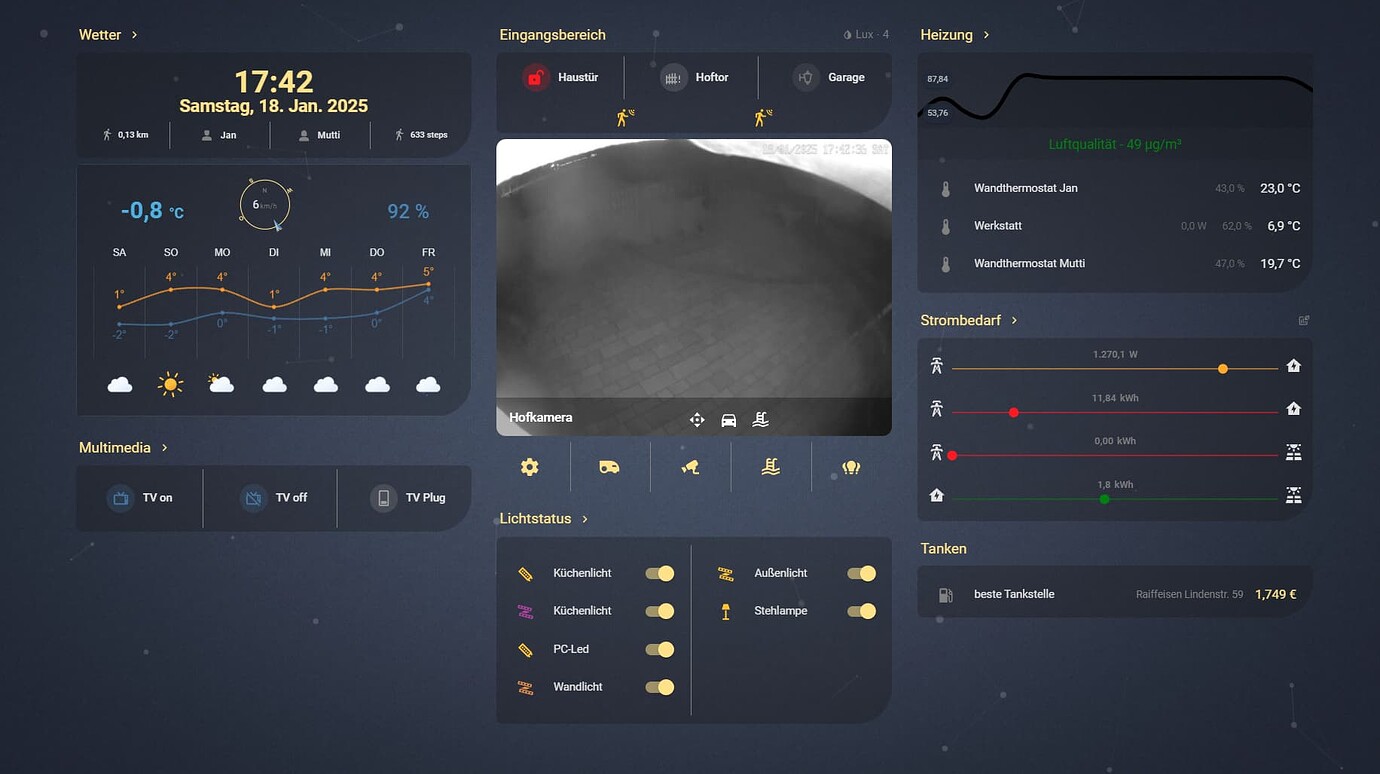This screenshot has height=774, width=1380.
Task: Open the Heizung section arrow
Action: pos(986,35)
